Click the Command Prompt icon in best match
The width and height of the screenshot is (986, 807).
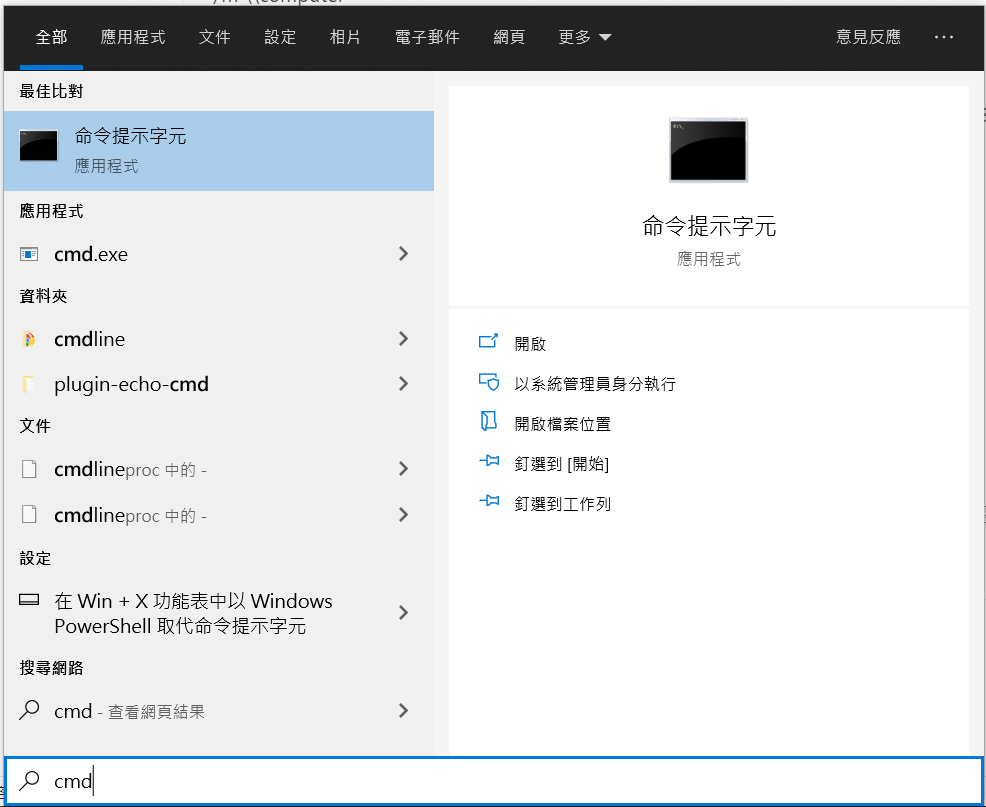39,145
